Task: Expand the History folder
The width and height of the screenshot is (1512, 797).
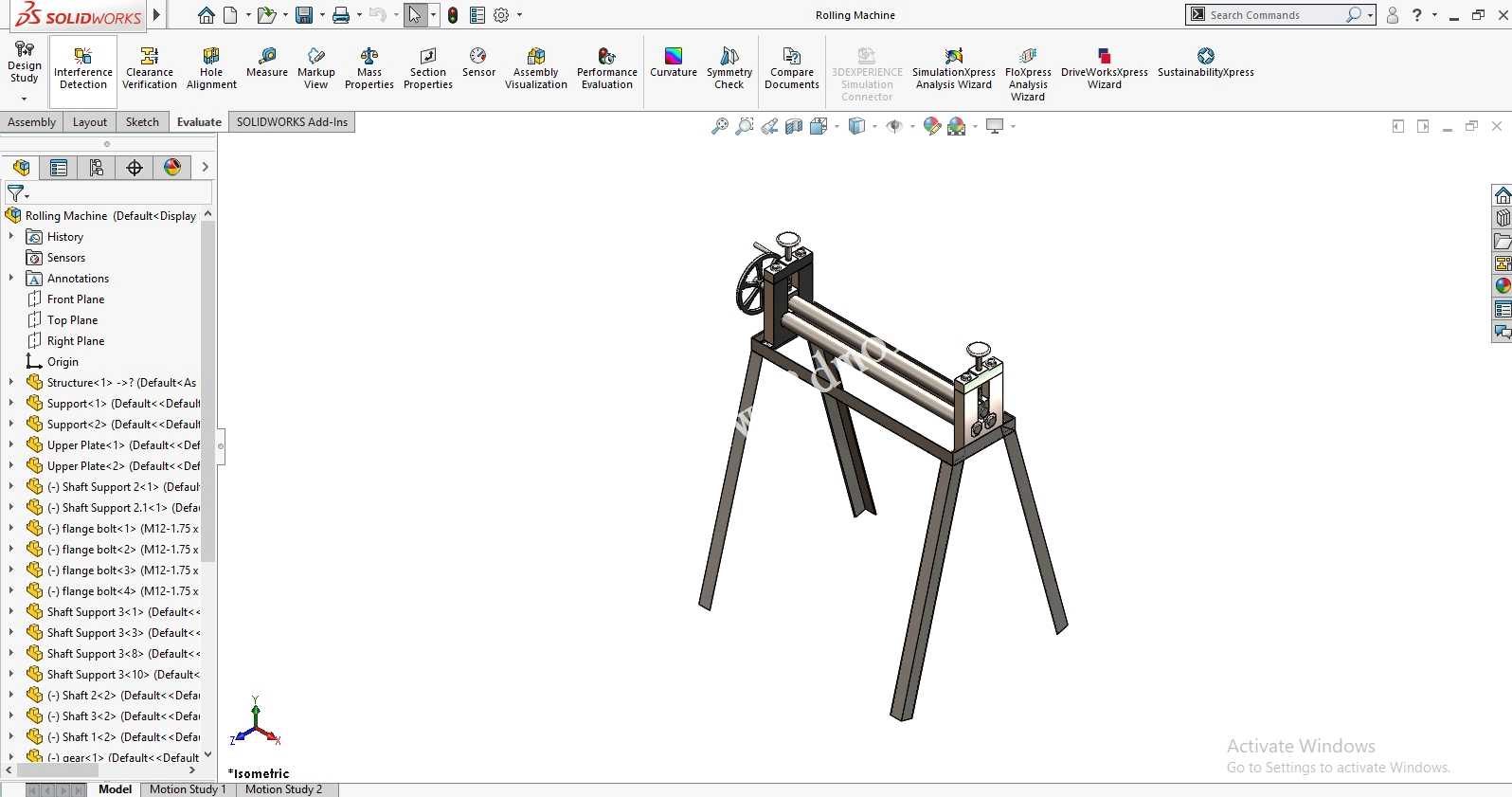Action: pyautogui.click(x=11, y=237)
